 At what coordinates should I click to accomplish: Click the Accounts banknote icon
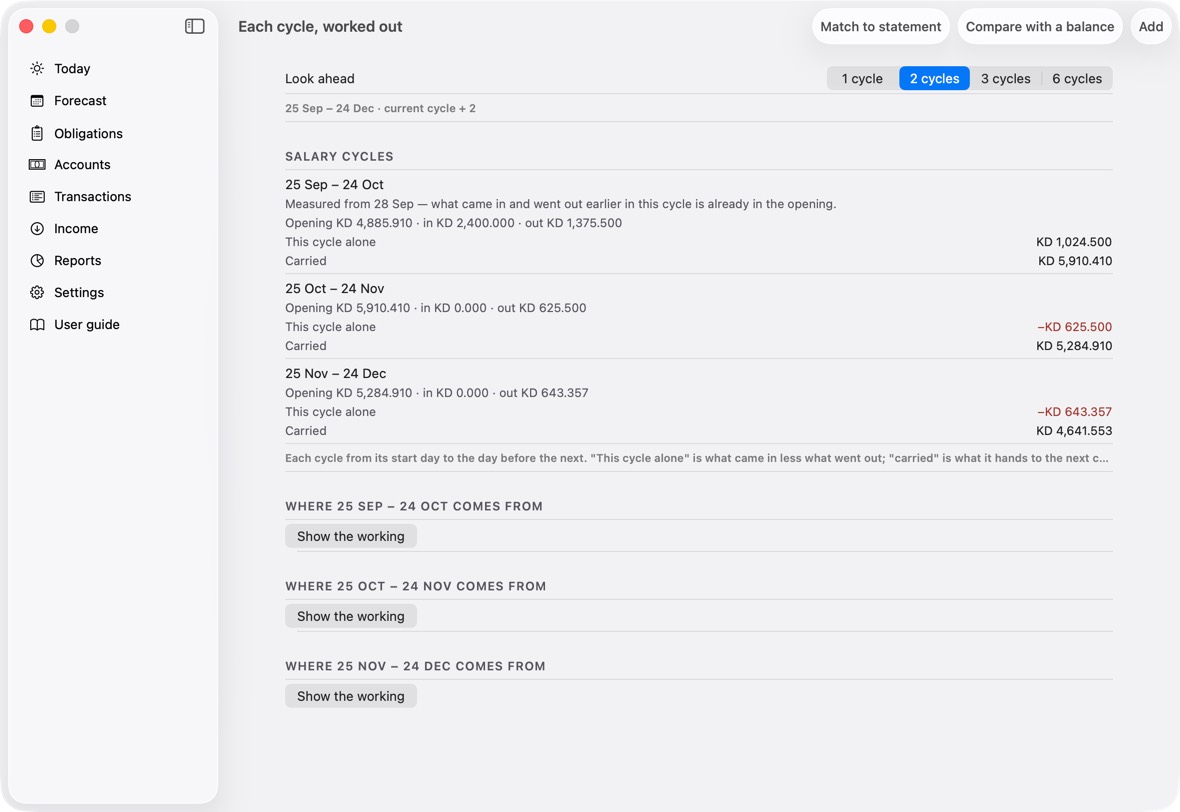(x=37, y=165)
